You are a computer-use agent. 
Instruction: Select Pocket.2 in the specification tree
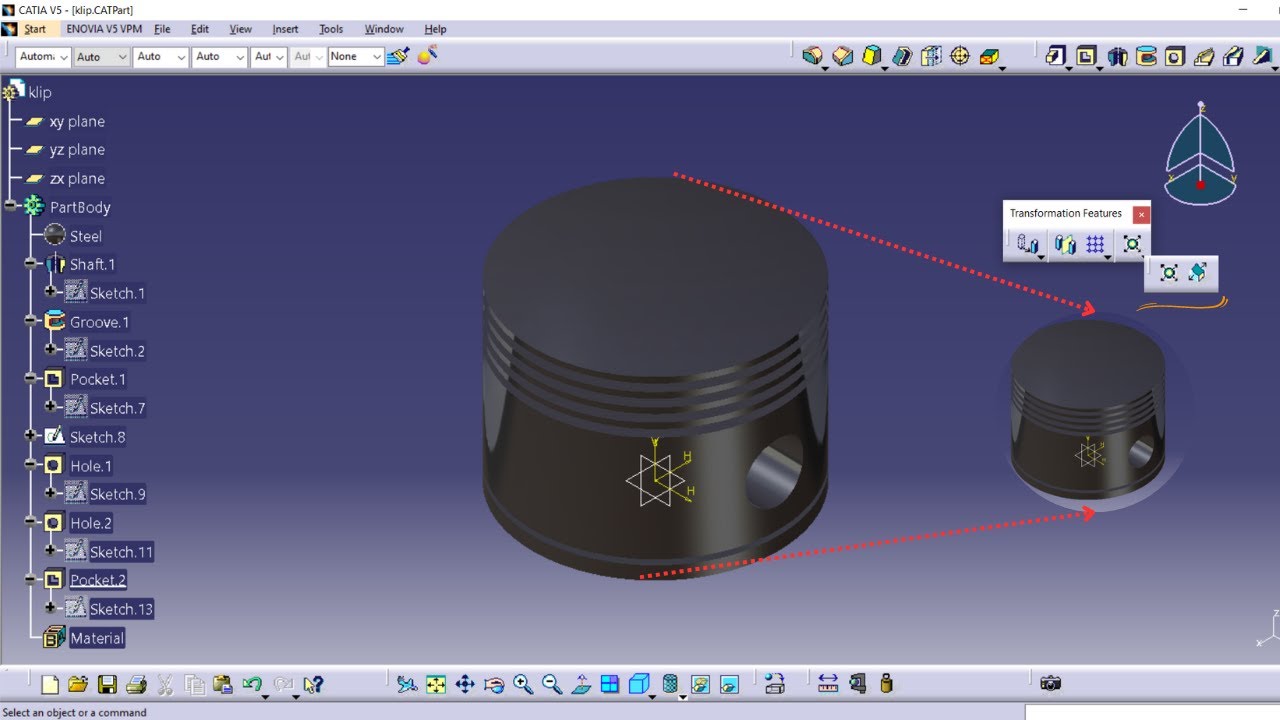point(98,580)
